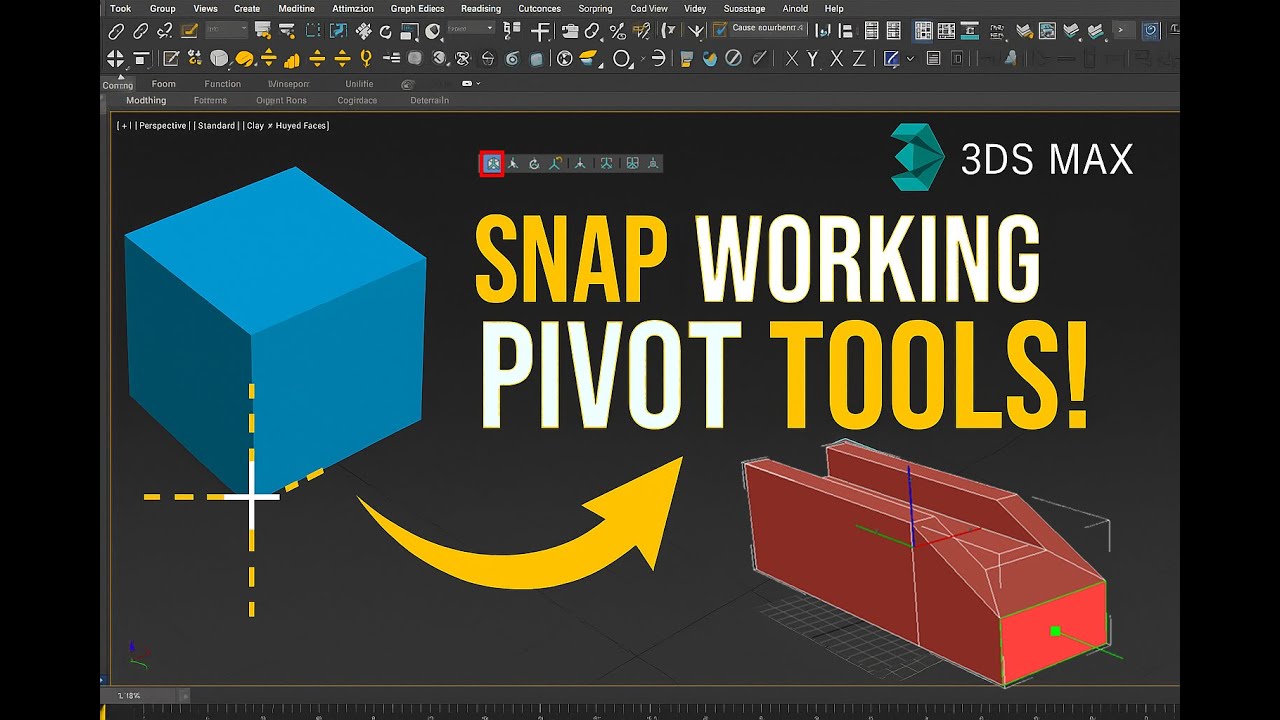
Task: Open the Group menu
Action: (162, 8)
